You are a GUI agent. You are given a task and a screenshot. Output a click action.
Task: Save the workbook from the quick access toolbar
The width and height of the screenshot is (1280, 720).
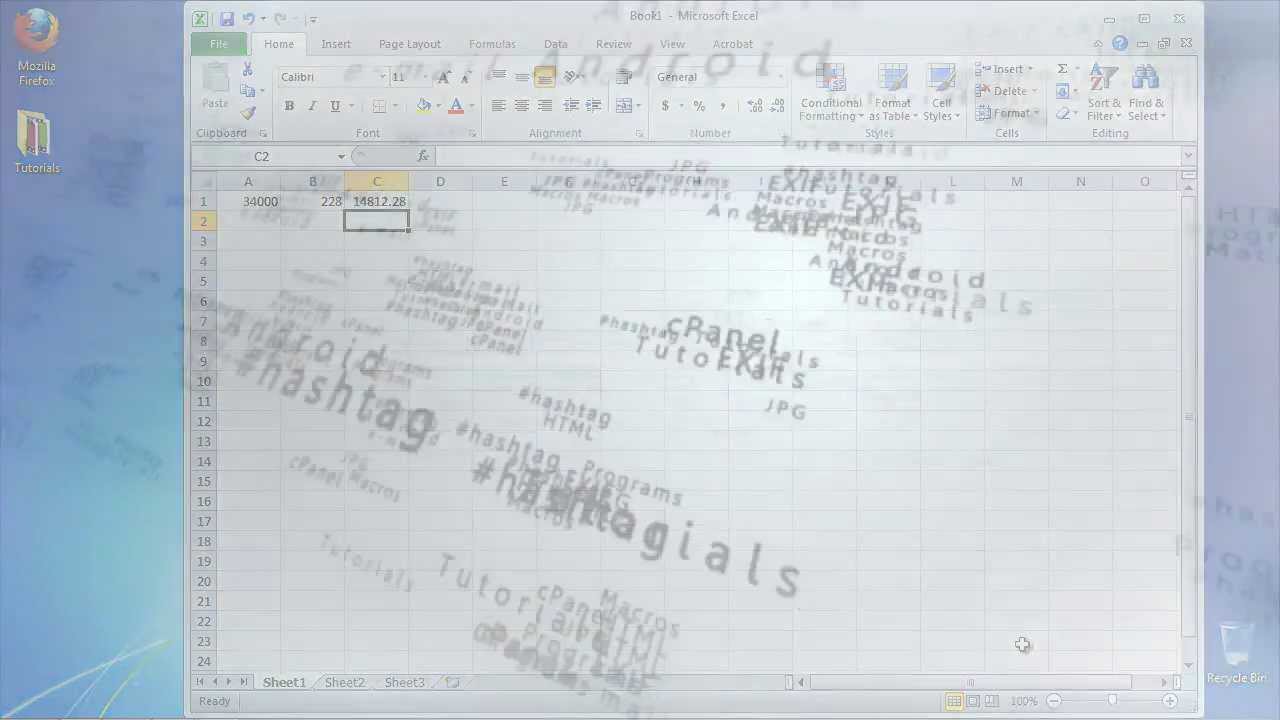pyautogui.click(x=227, y=18)
